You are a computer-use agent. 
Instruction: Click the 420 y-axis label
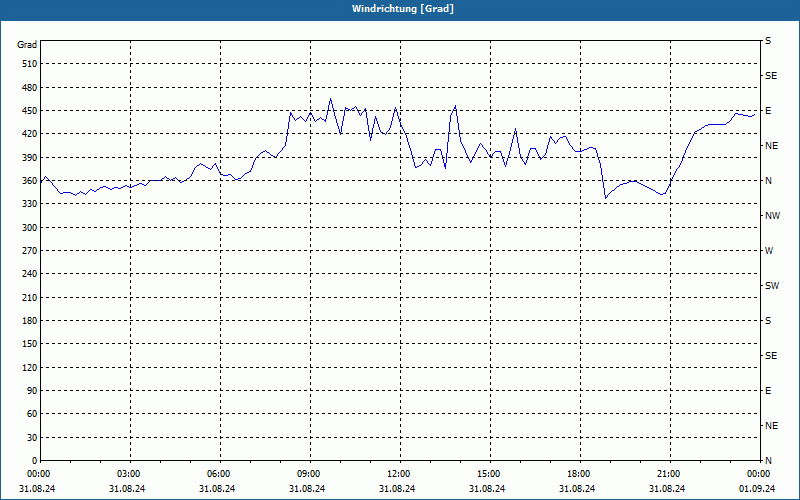pyautogui.click(x=30, y=134)
